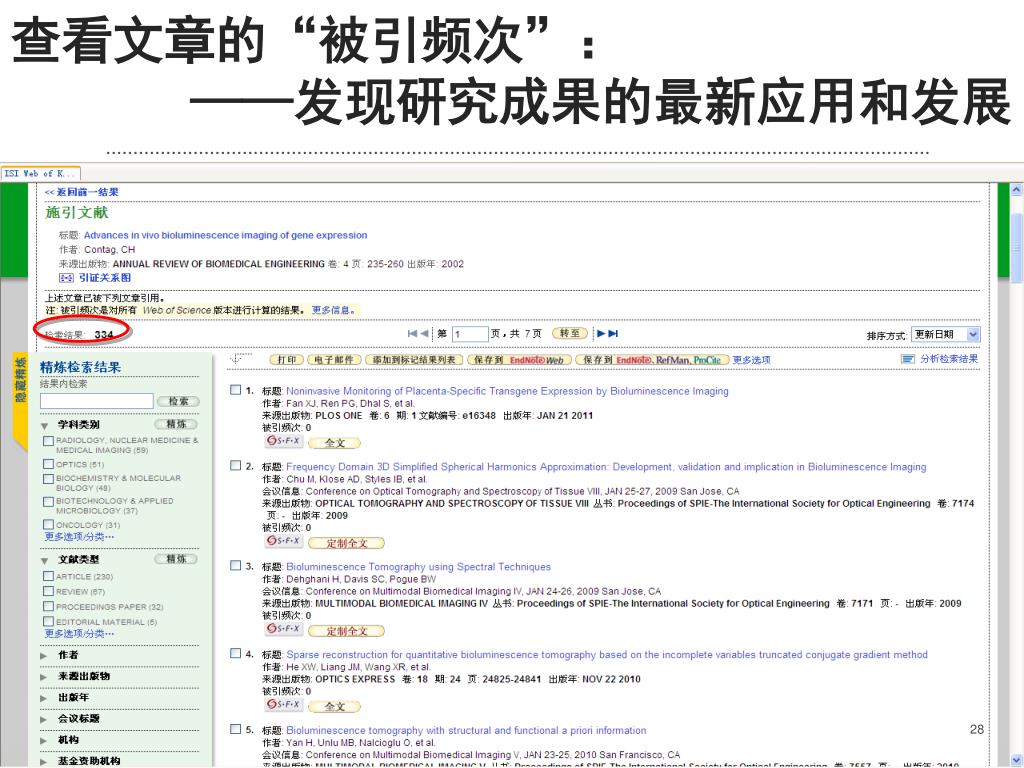The width and height of the screenshot is (1024, 768).
Task: Collapse the 学科类别 refine section
Action: 45,425
